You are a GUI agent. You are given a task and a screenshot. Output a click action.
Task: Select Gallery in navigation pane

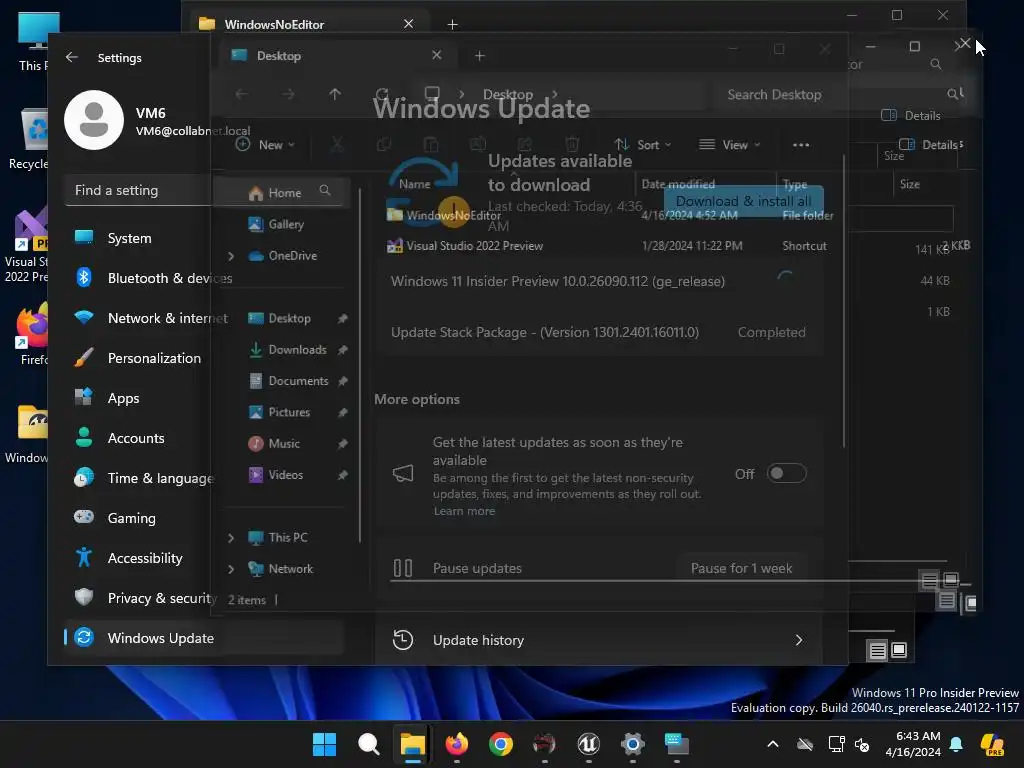(x=286, y=224)
